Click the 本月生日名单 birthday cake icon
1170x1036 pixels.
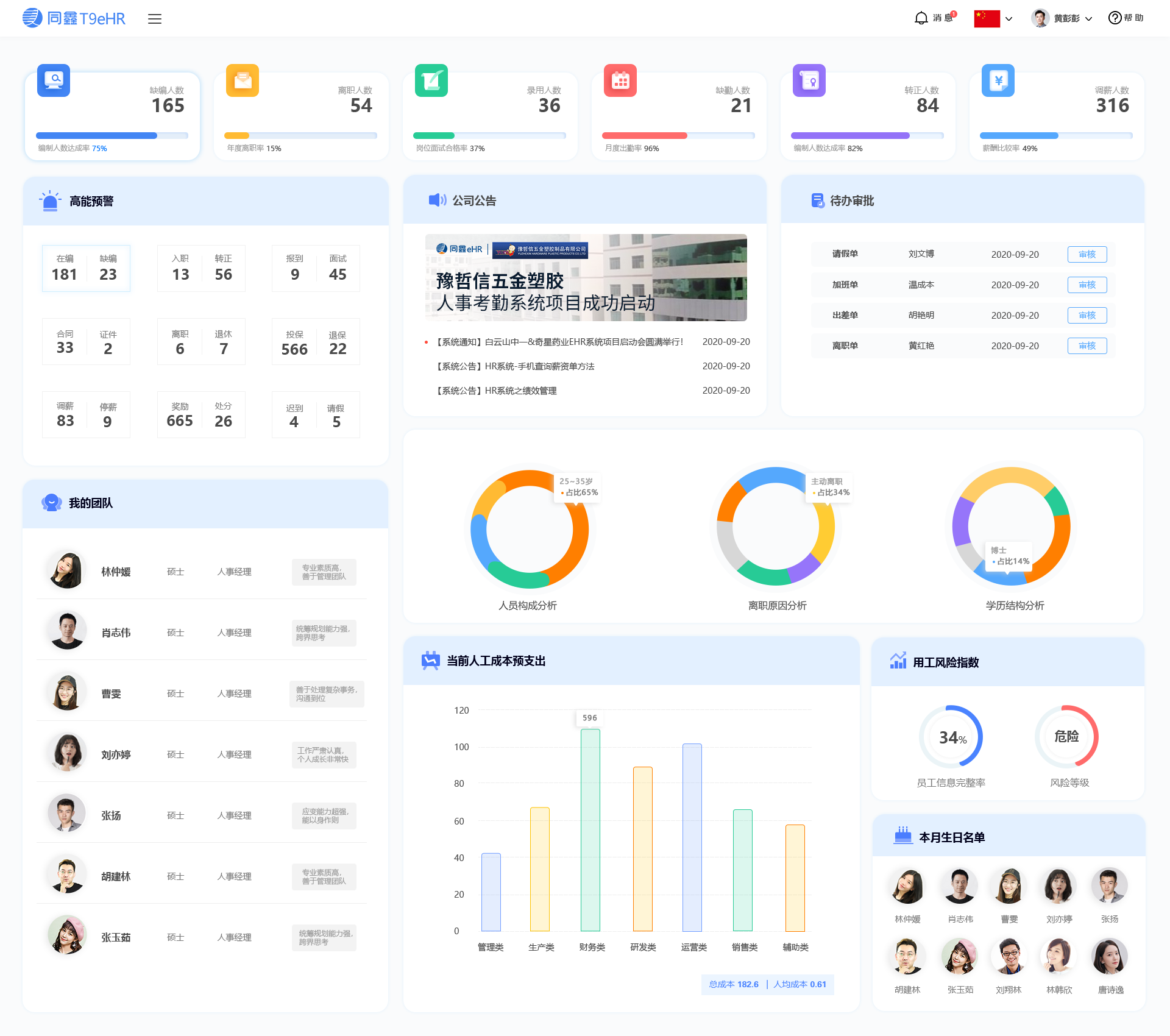tap(903, 836)
